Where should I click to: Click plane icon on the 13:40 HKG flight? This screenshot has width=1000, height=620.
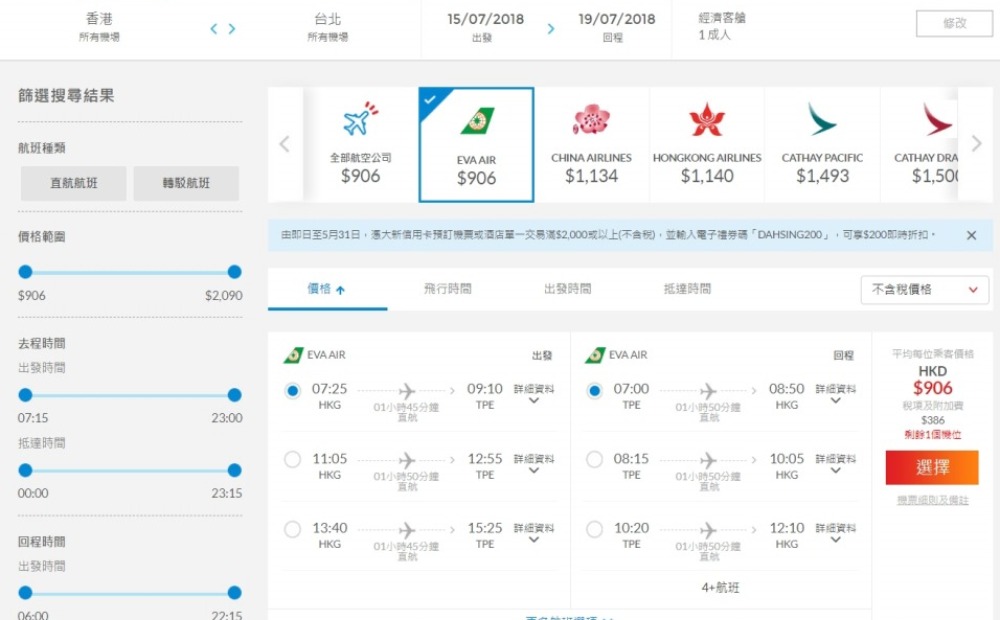407,529
